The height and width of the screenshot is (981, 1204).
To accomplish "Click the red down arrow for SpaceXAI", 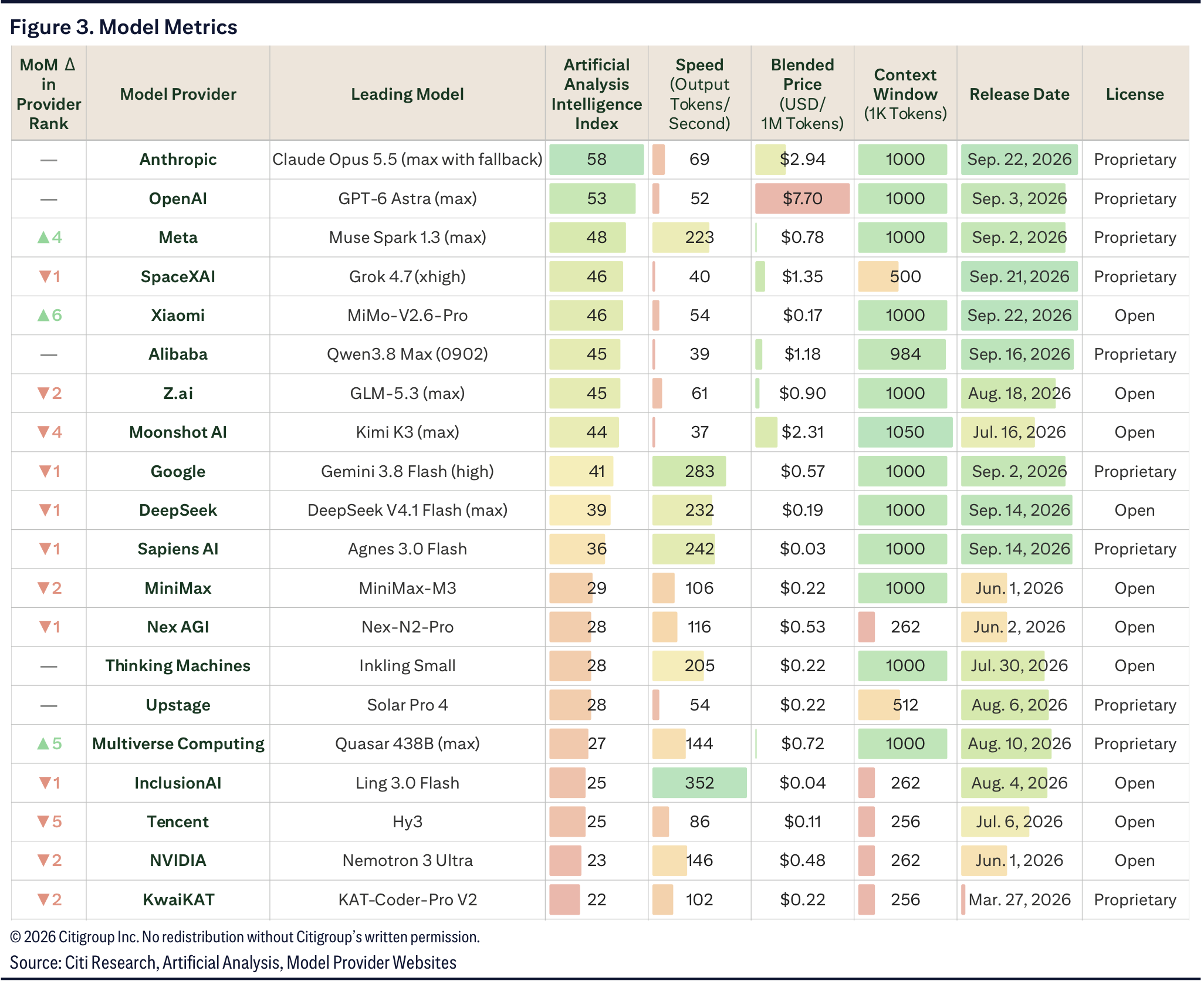I will [49, 276].
